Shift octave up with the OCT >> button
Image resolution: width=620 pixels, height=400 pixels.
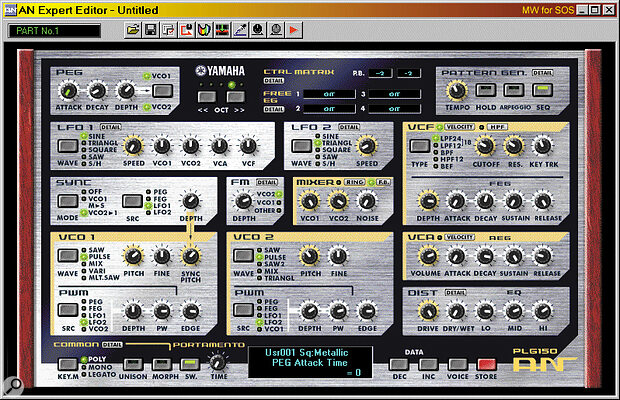(x=235, y=97)
